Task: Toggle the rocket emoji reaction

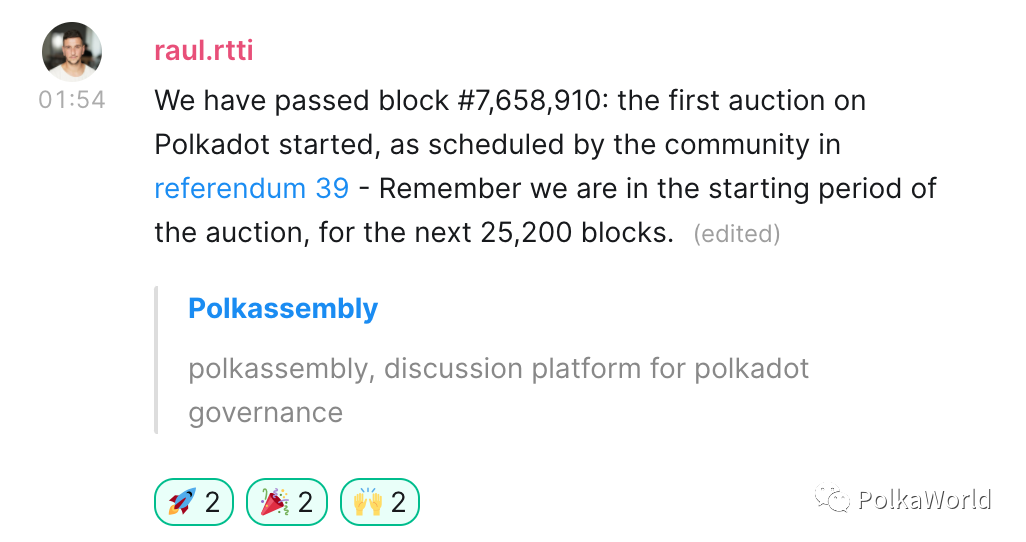Action: 193,502
